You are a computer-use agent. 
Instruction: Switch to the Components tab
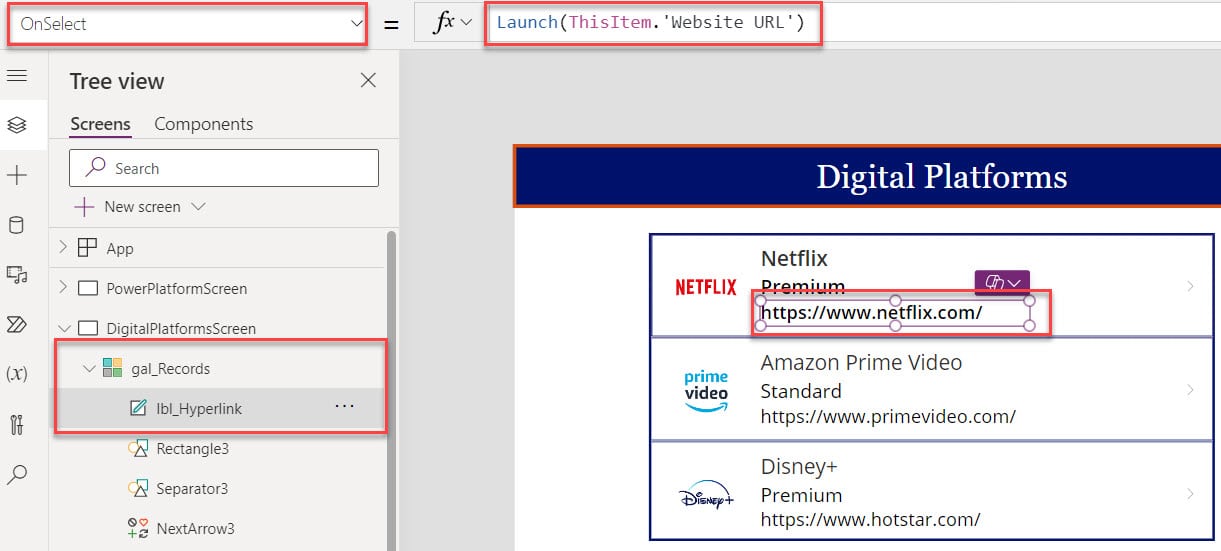pyautogui.click(x=203, y=124)
